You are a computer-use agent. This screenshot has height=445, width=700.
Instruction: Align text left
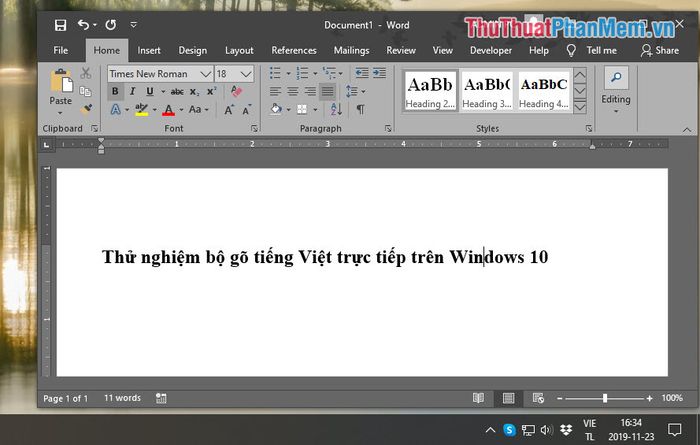[x=275, y=91]
